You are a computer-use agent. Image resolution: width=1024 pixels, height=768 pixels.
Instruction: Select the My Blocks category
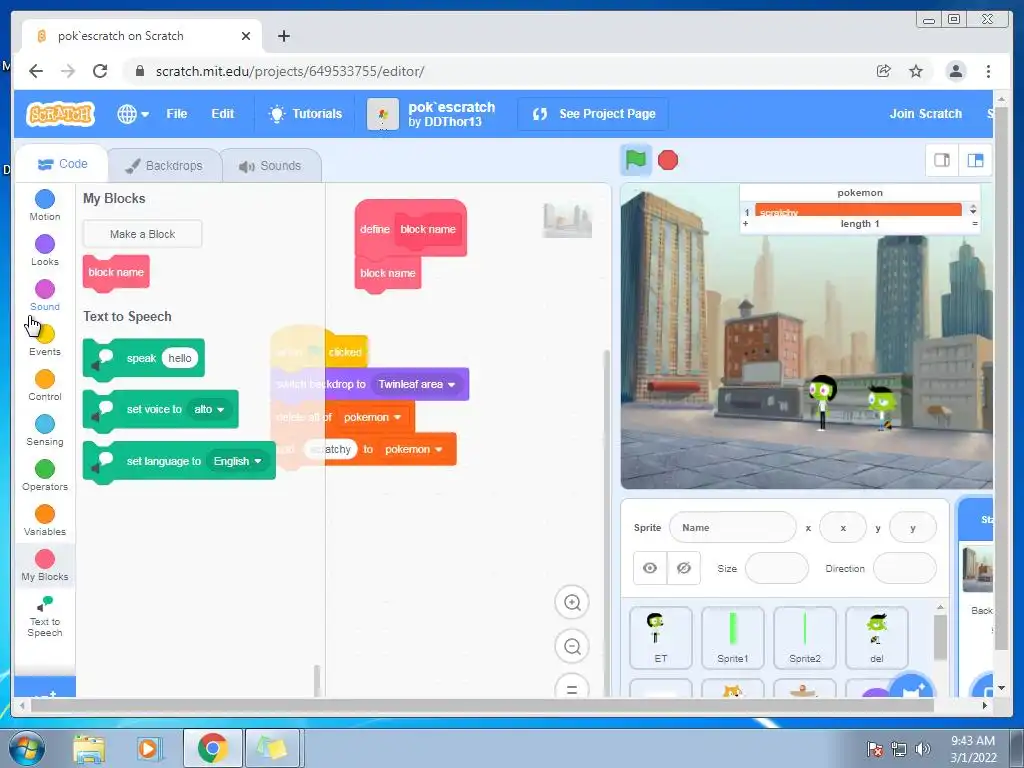tap(44, 566)
